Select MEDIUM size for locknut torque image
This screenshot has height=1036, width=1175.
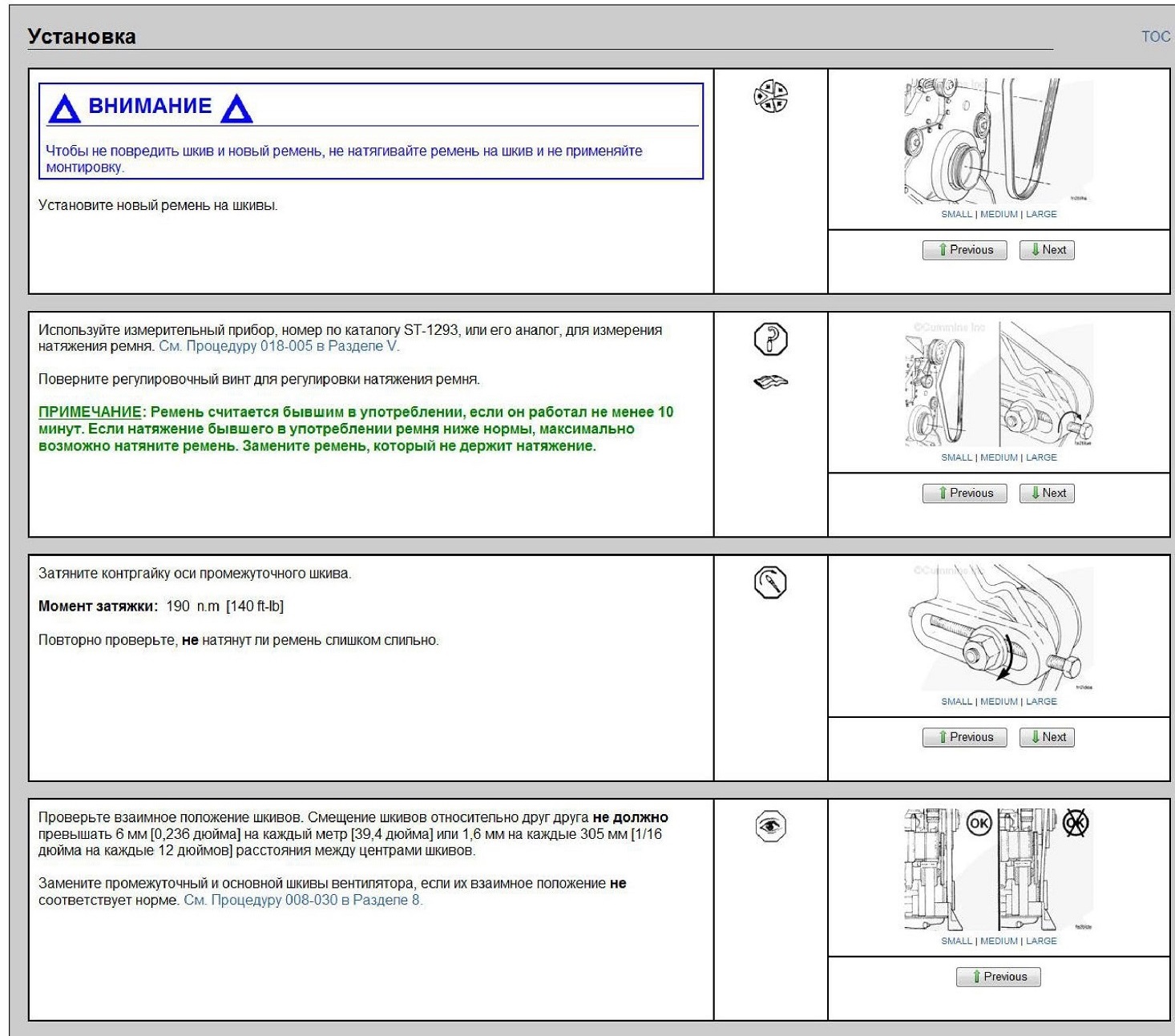999,701
